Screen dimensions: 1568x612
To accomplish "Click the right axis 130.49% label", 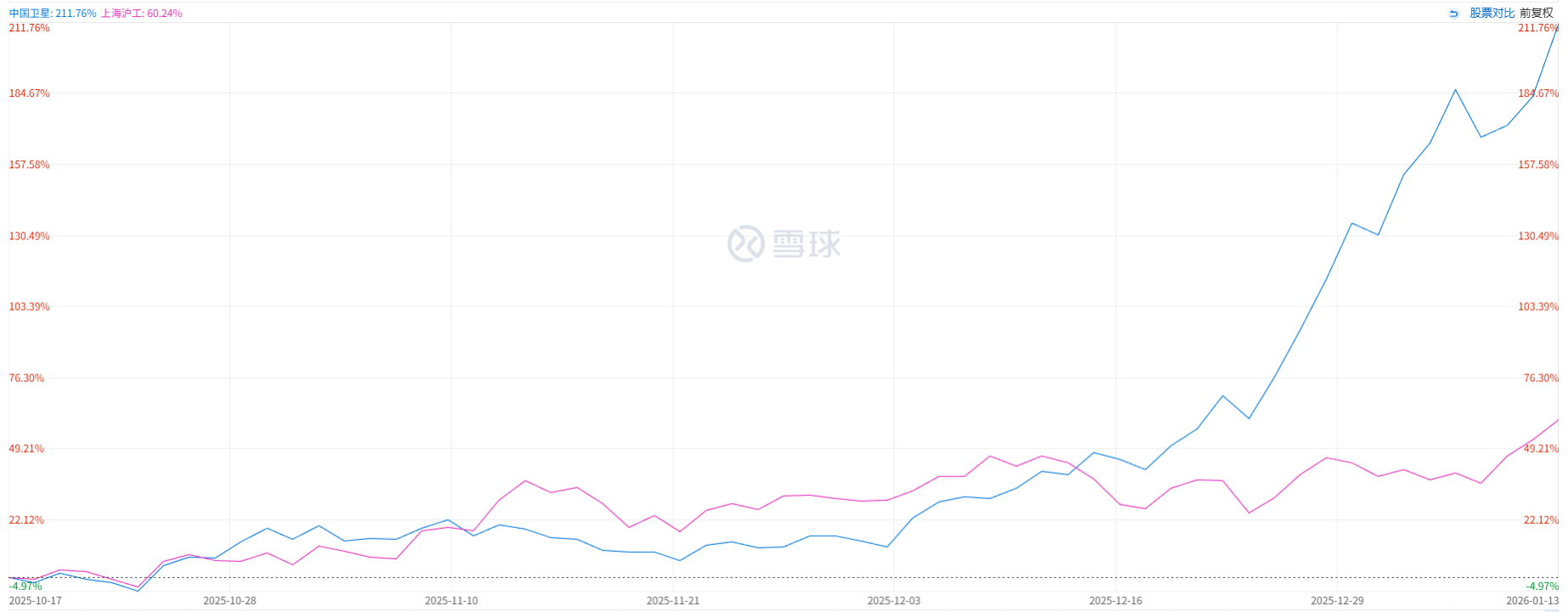I will [x=1537, y=236].
